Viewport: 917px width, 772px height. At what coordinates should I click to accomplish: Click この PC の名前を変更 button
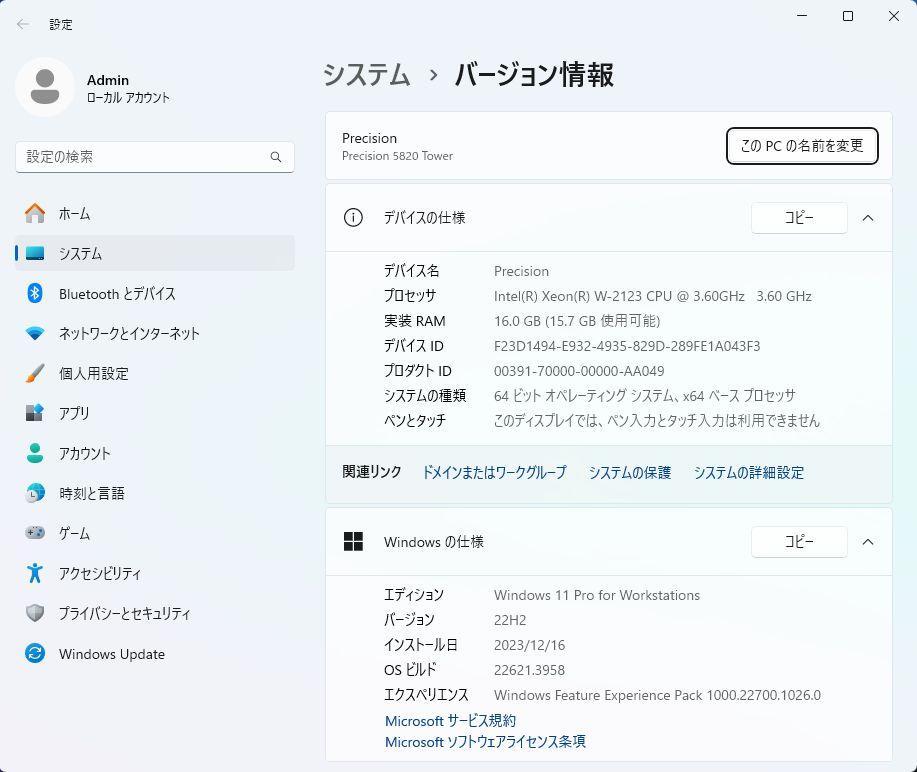[x=802, y=146]
